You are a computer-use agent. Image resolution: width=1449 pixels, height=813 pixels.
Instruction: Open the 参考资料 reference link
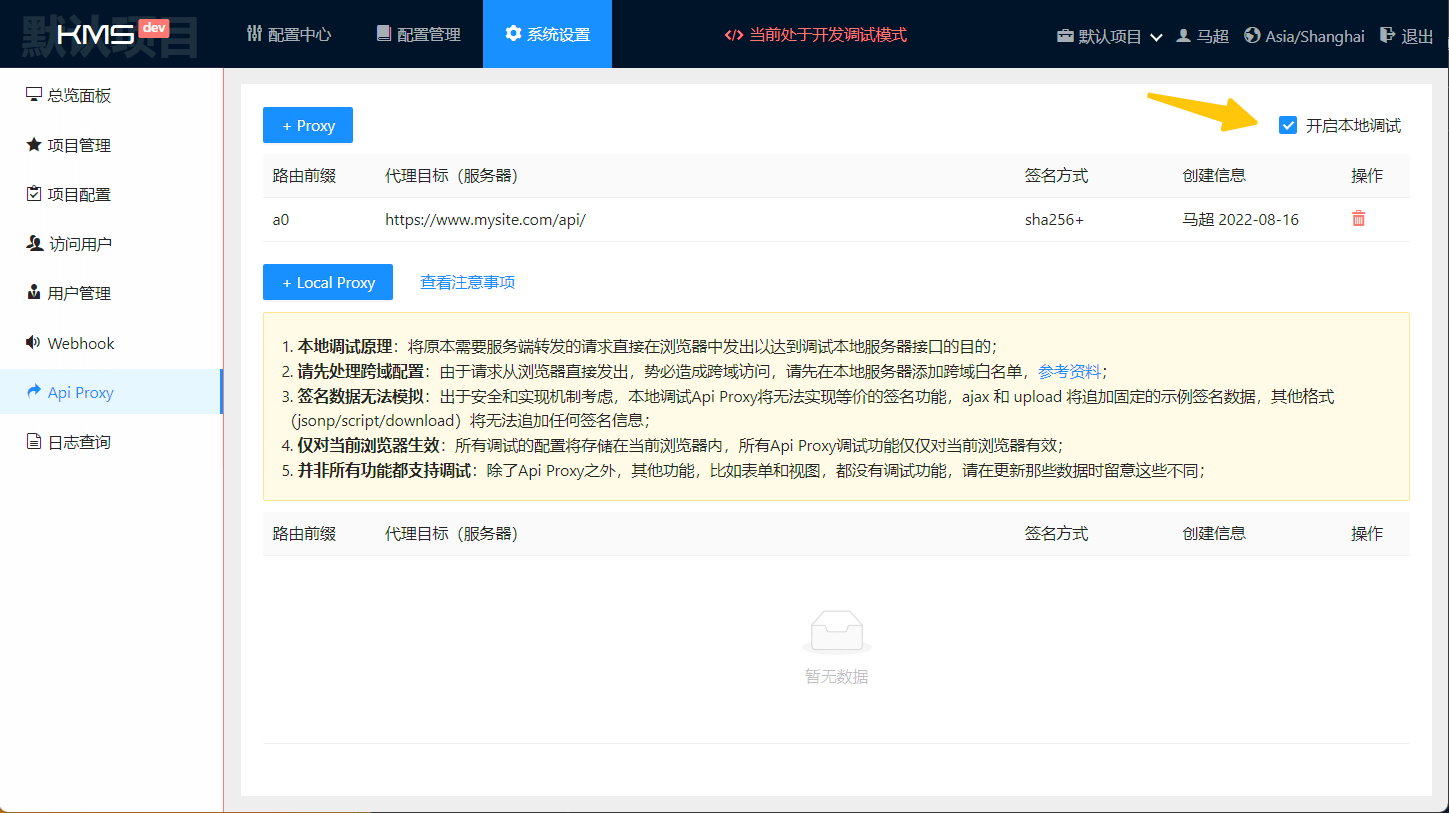pos(1069,372)
